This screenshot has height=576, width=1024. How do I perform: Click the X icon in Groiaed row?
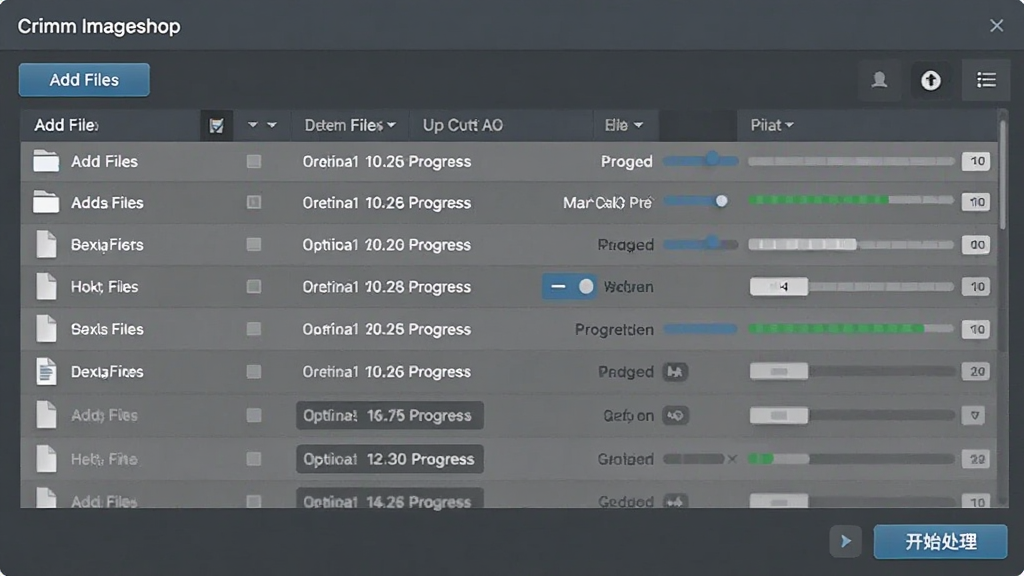[732, 459]
